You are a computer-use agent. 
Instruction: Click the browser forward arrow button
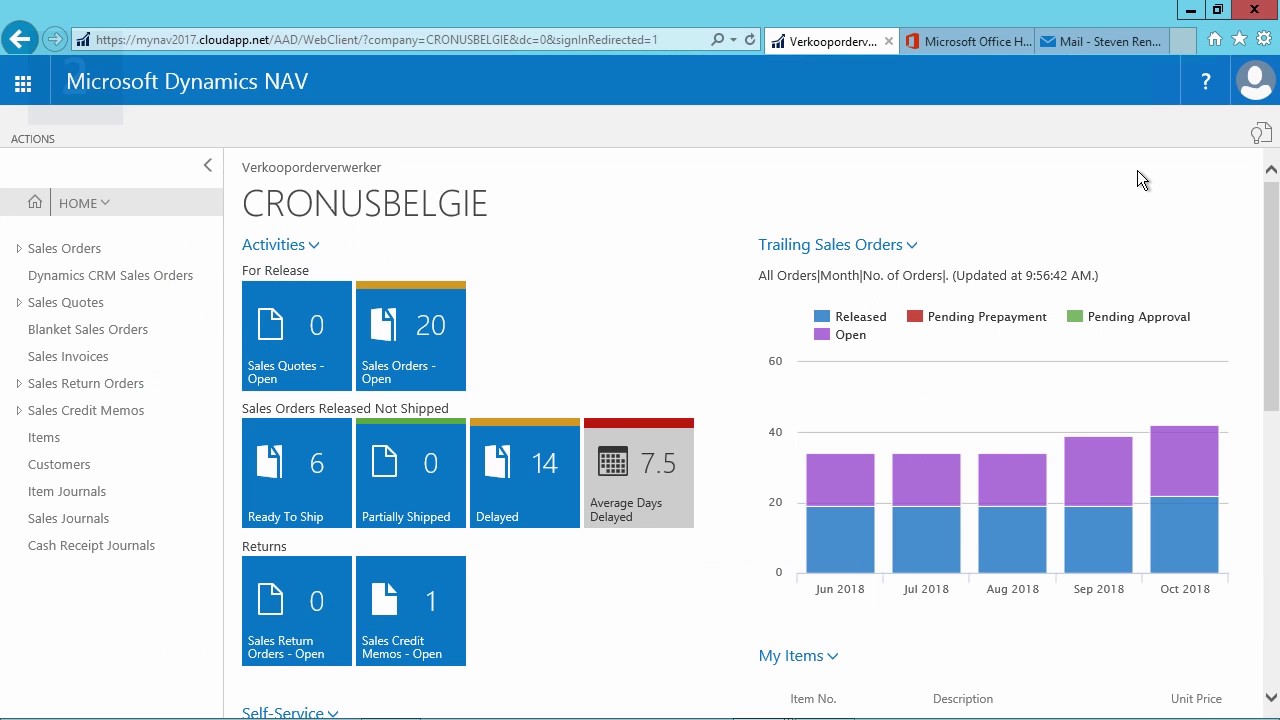pyautogui.click(x=55, y=40)
